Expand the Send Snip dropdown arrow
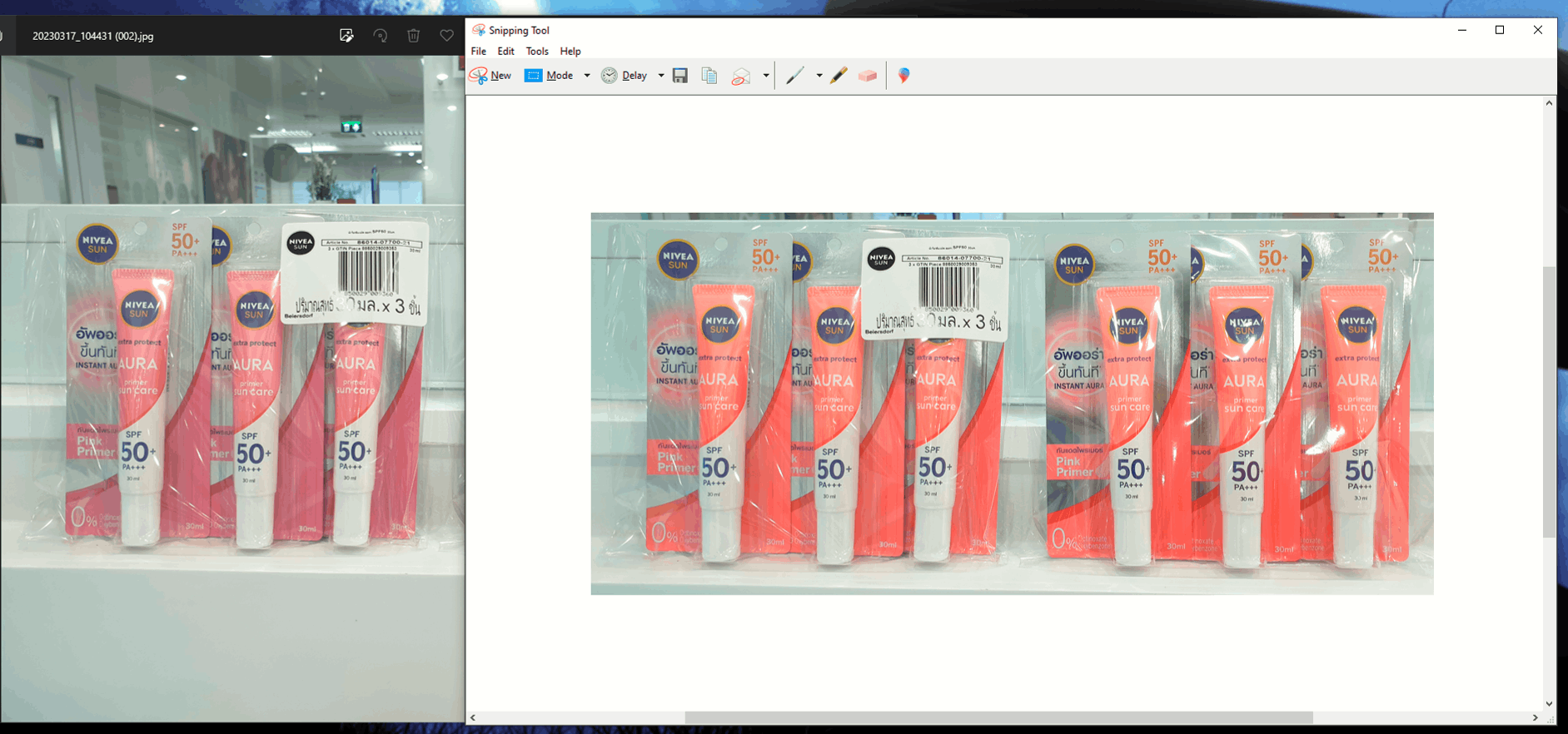The height and width of the screenshot is (734, 1568). coord(765,76)
